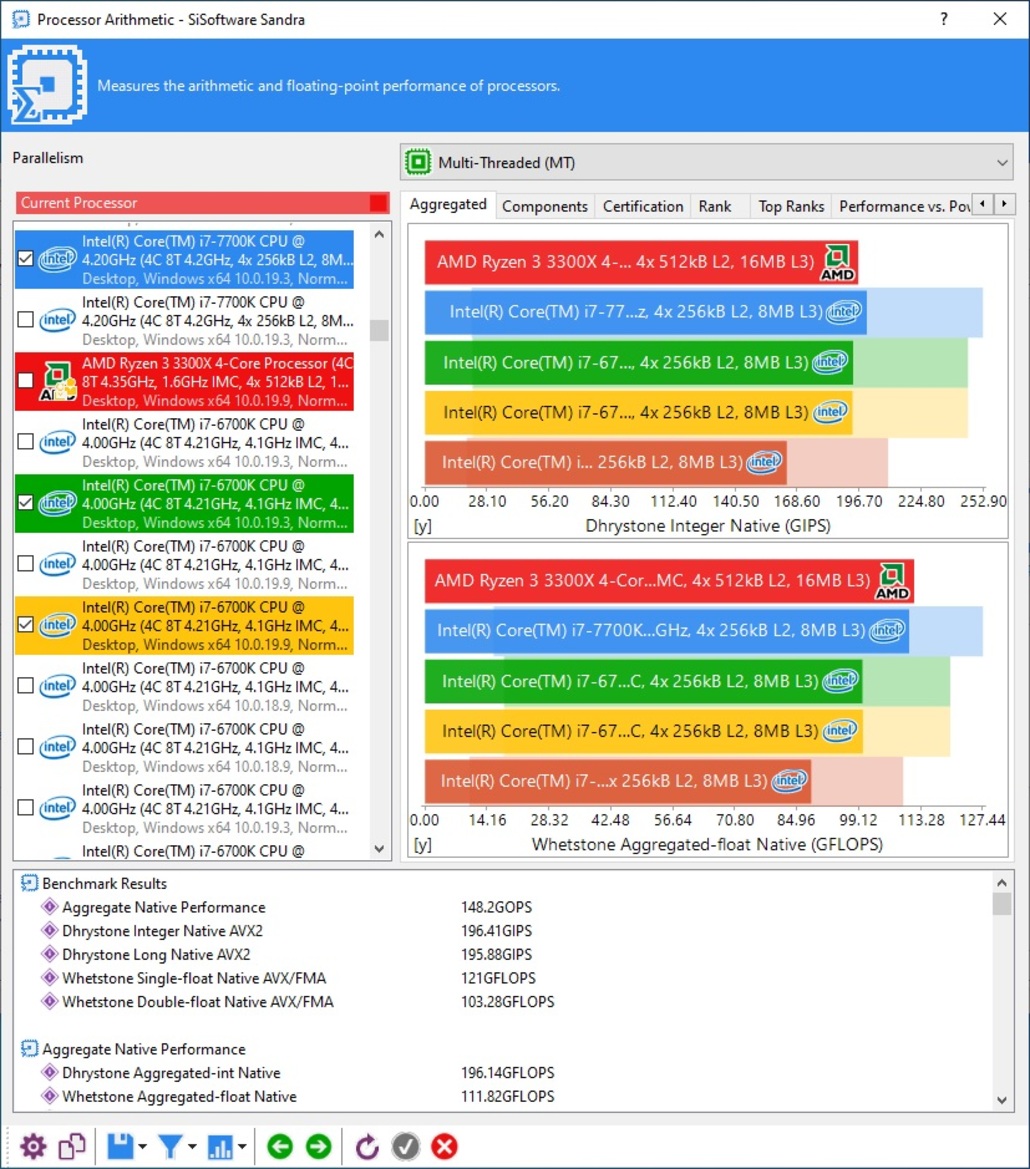1030x1169 pixels.
Task: Cancel with the red X icon
Action: [x=444, y=1146]
